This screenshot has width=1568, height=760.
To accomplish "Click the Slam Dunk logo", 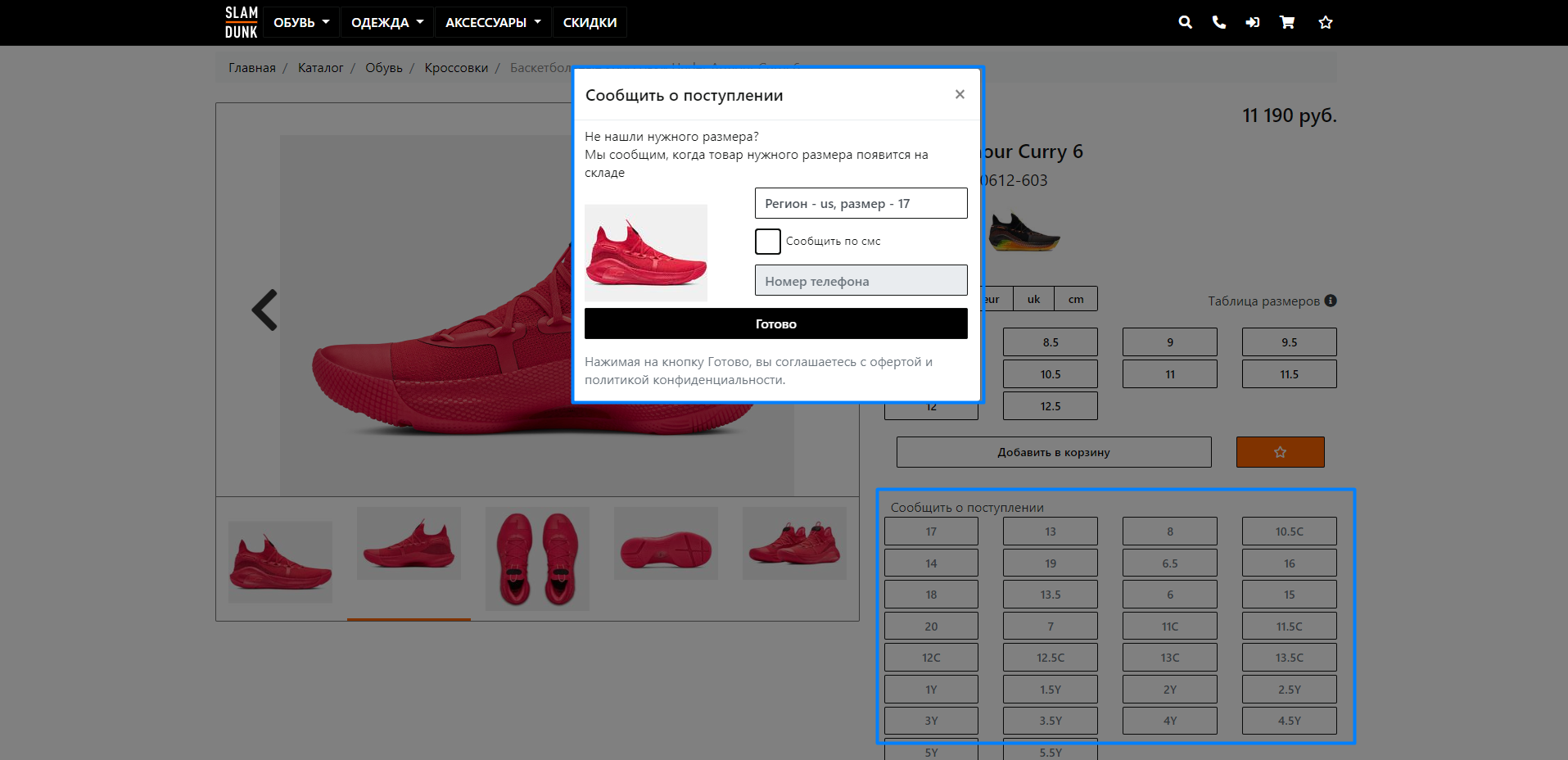I will [x=242, y=22].
